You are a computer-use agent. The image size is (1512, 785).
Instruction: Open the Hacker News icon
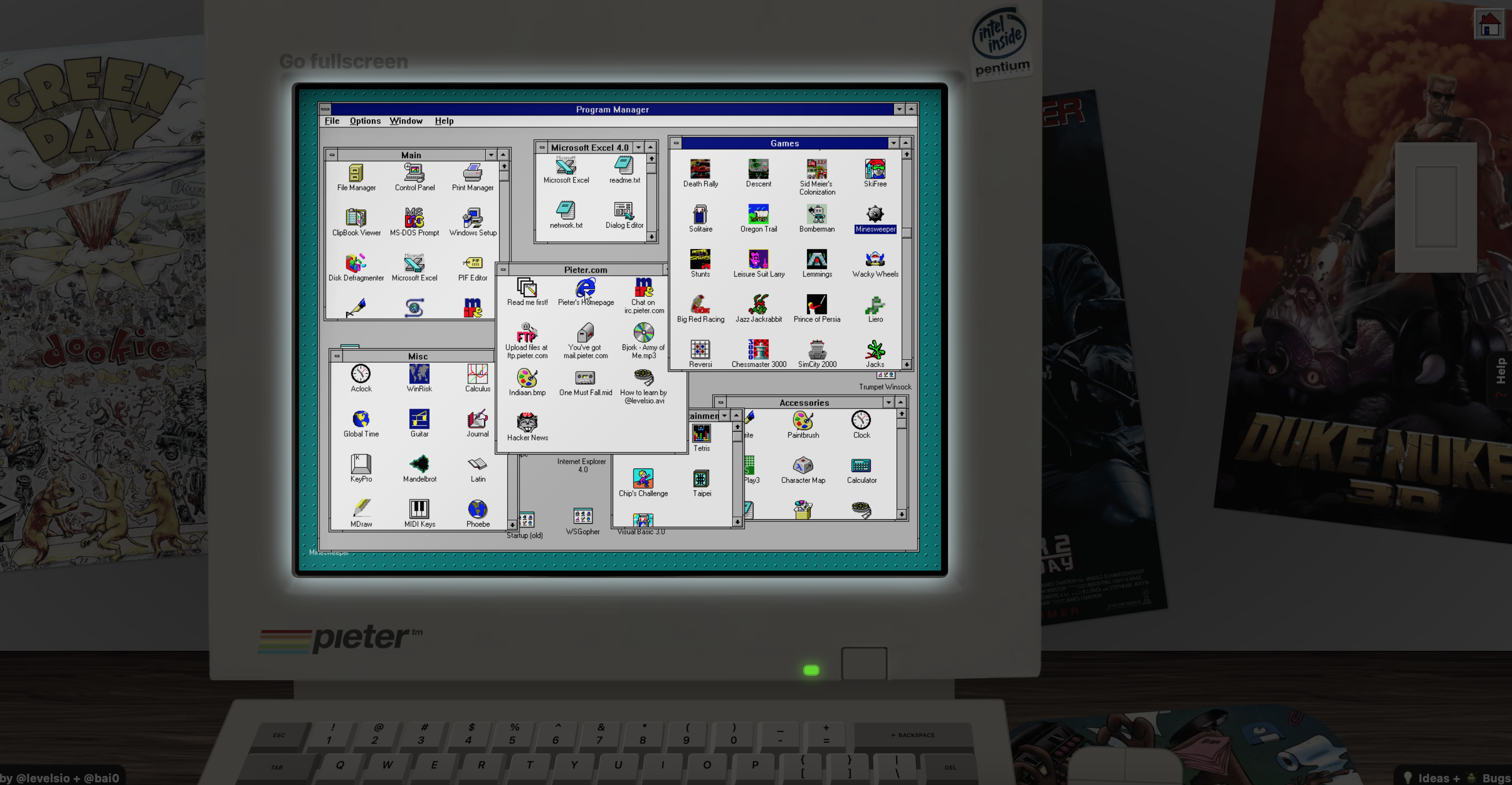point(527,423)
